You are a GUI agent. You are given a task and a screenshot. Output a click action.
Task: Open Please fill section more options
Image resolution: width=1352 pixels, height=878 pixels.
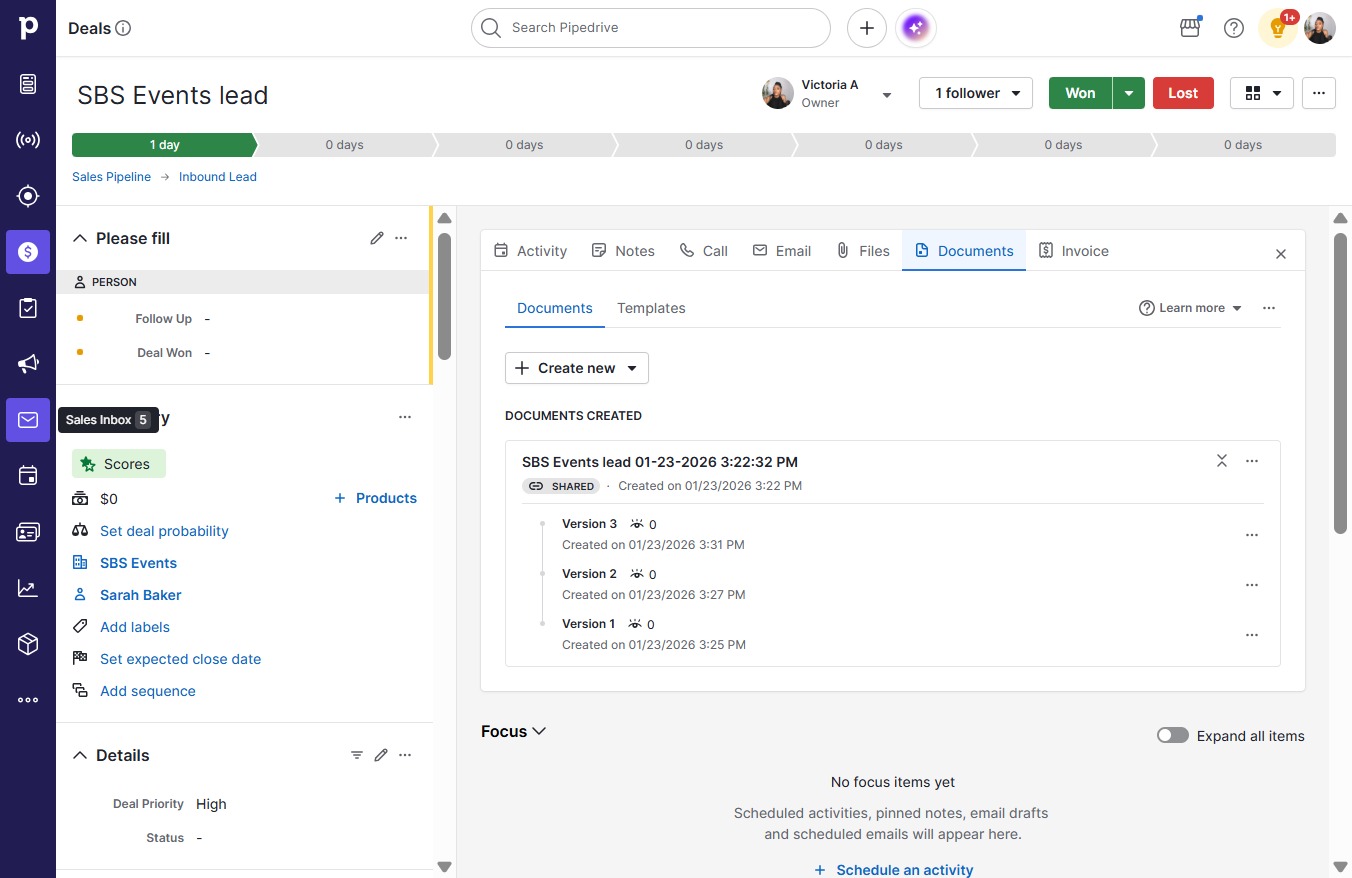401,238
